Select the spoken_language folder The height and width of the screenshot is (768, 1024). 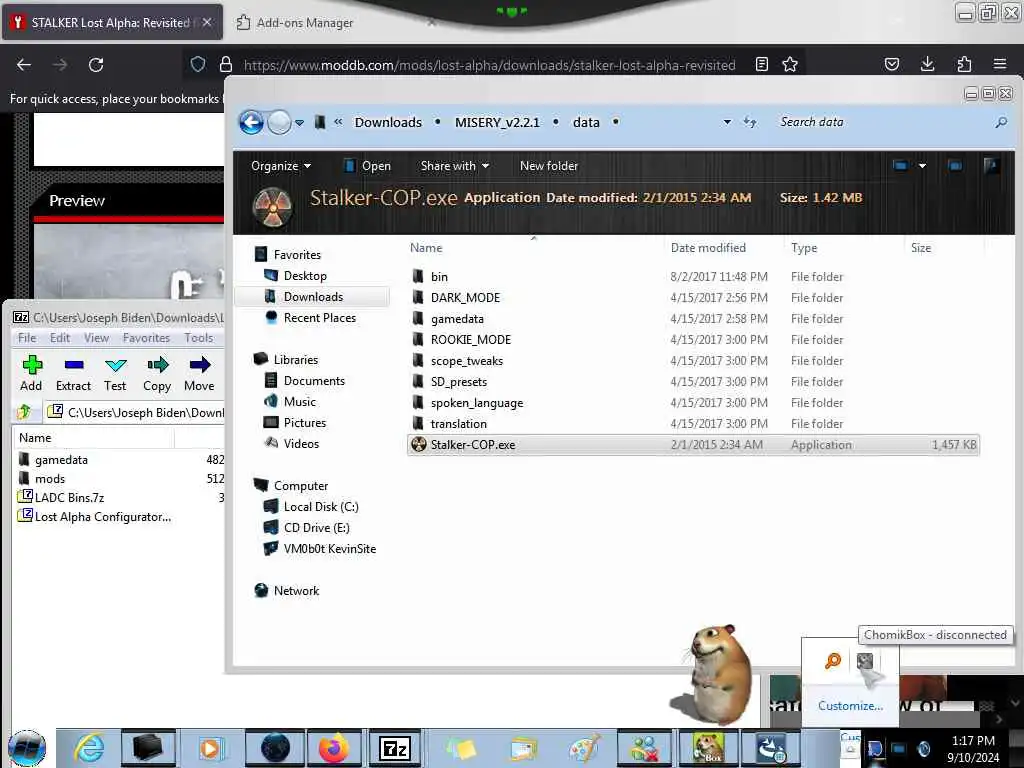pos(477,402)
